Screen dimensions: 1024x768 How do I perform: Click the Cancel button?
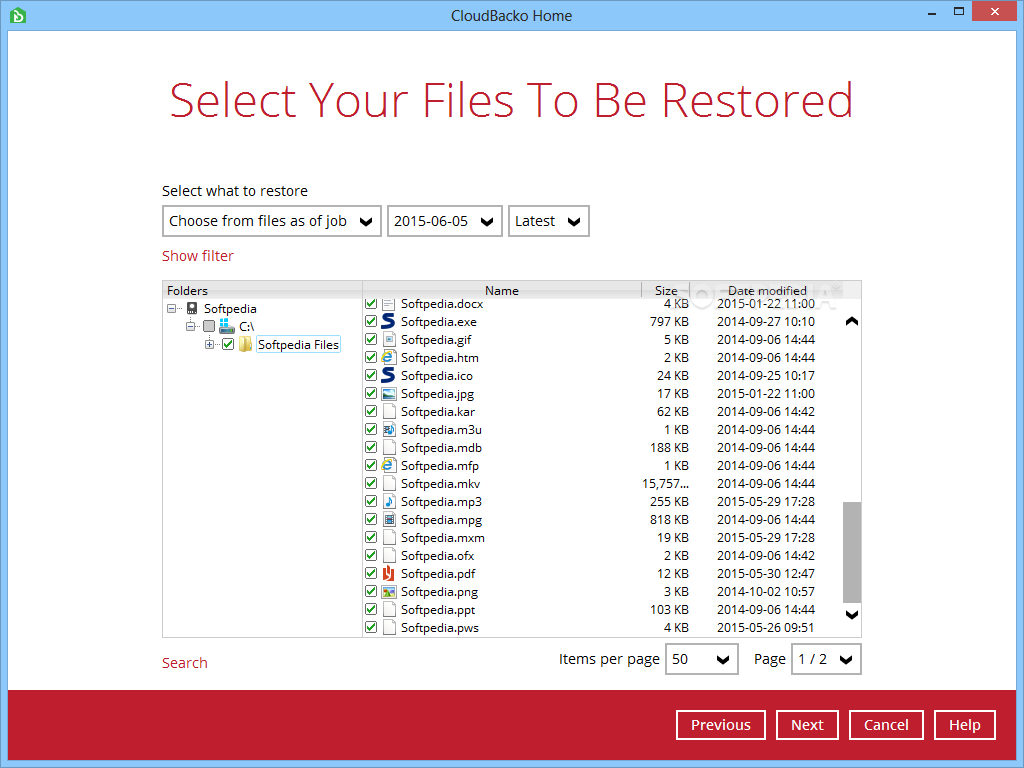tap(886, 725)
